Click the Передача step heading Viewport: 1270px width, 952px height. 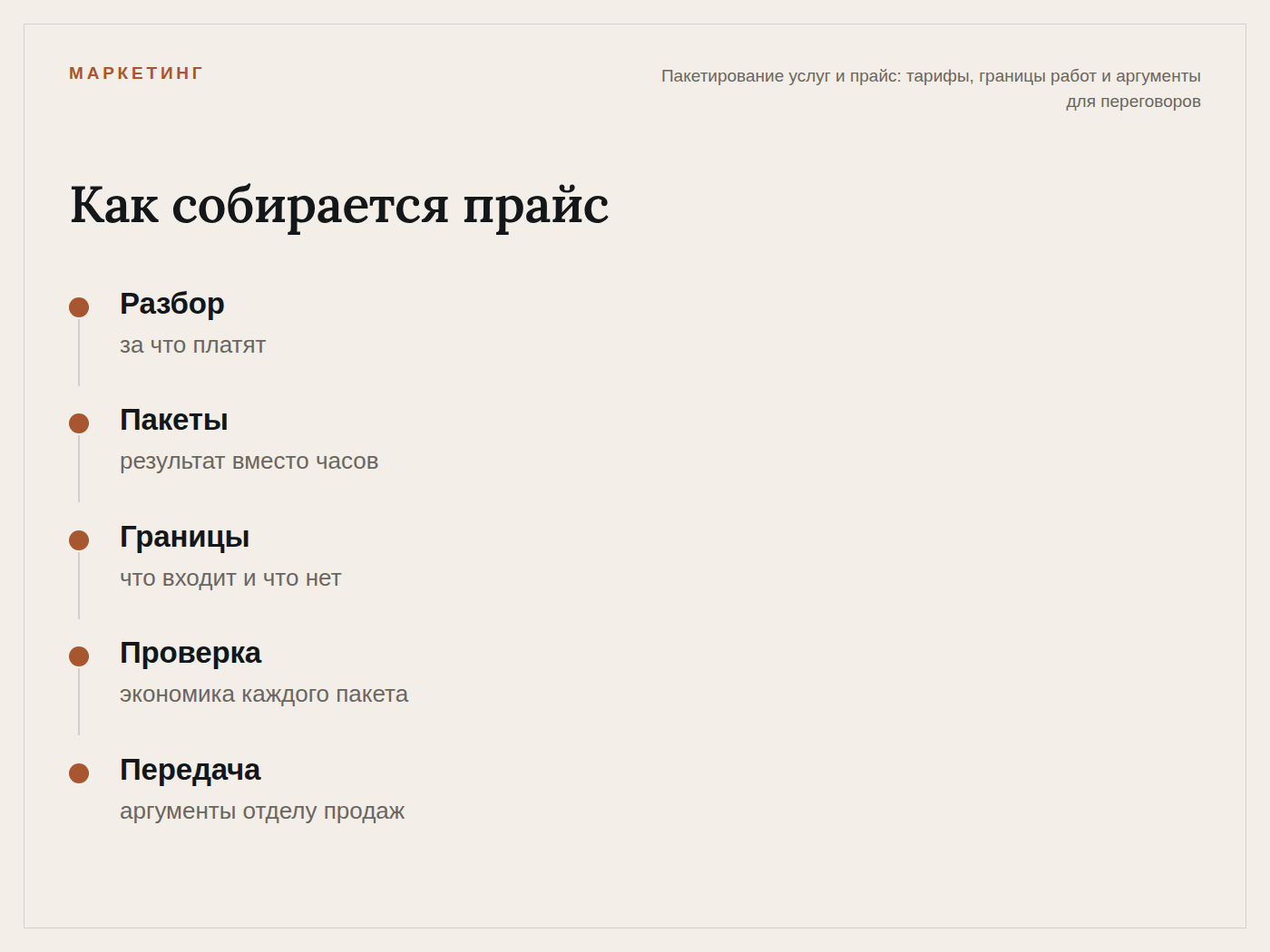190,770
